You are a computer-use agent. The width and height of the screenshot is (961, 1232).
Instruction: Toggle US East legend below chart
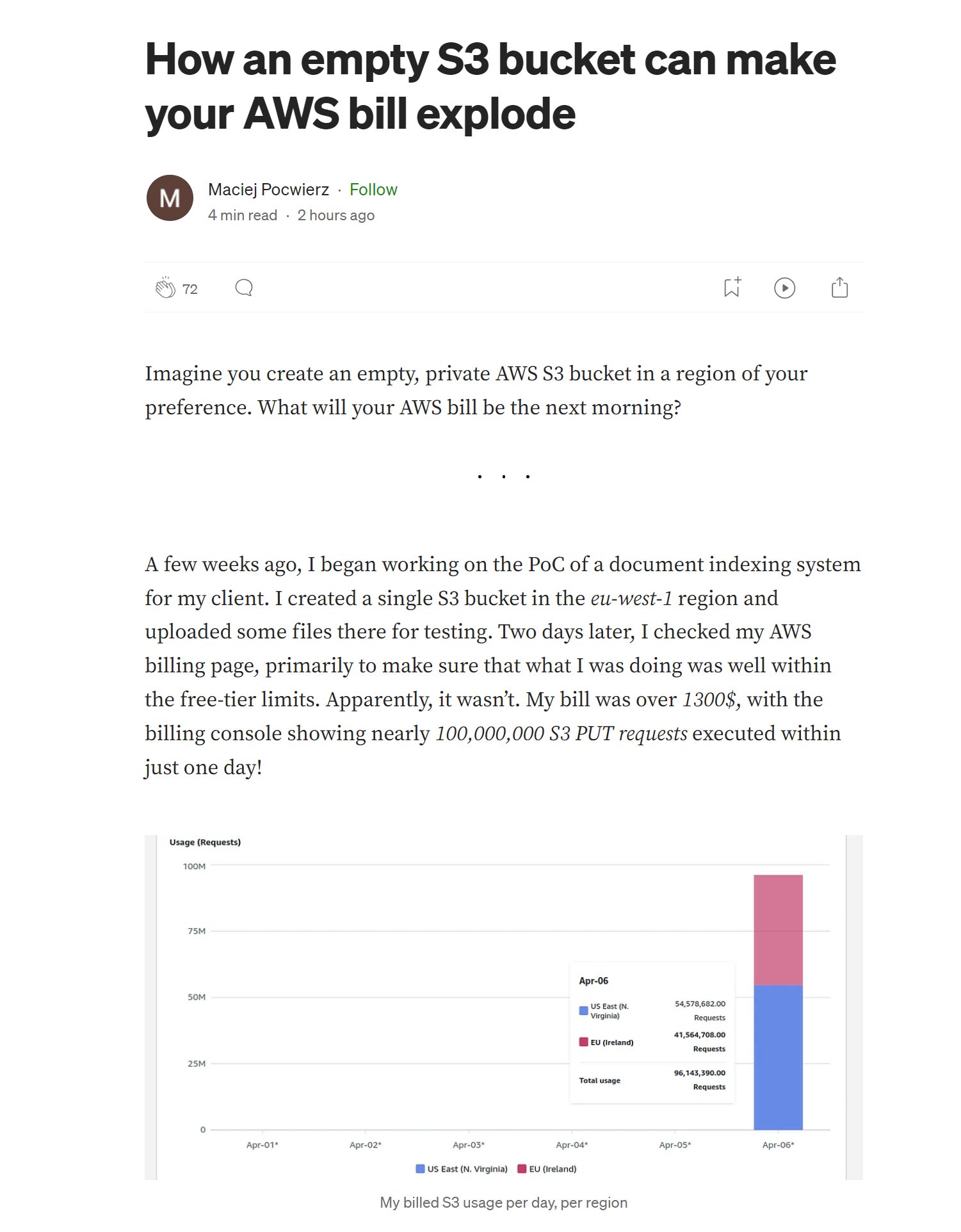(x=462, y=1169)
